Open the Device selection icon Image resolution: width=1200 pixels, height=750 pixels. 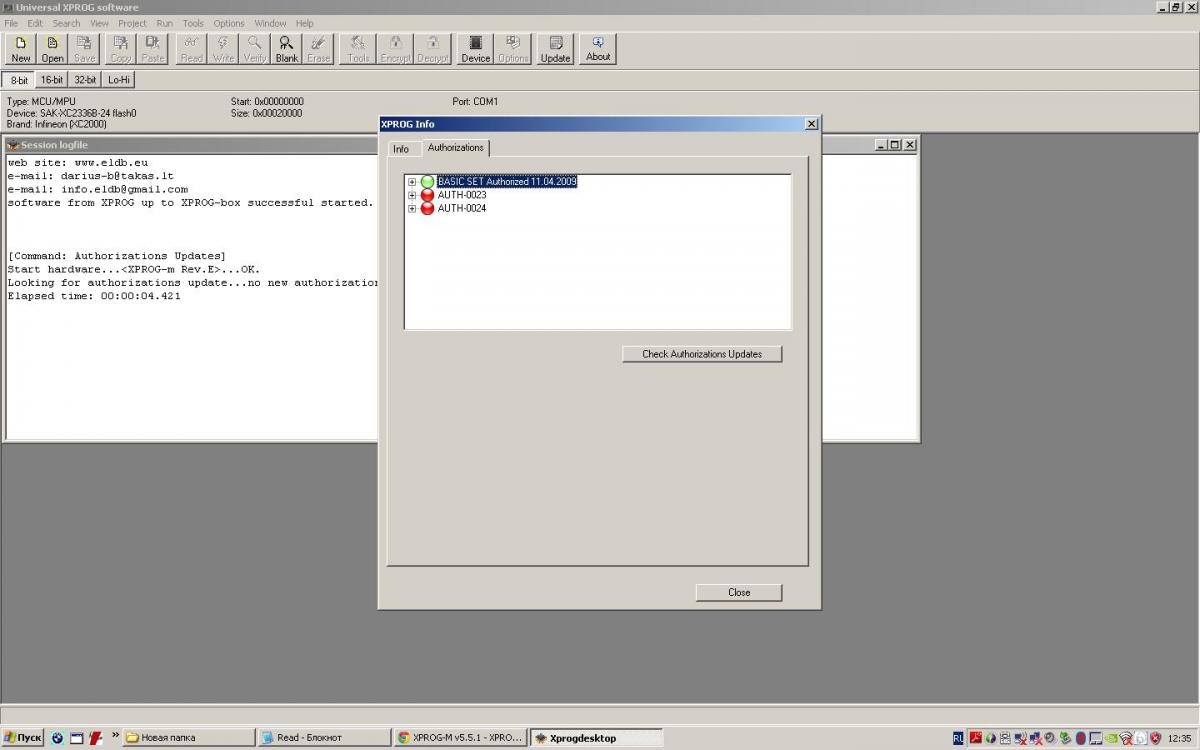(475, 48)
